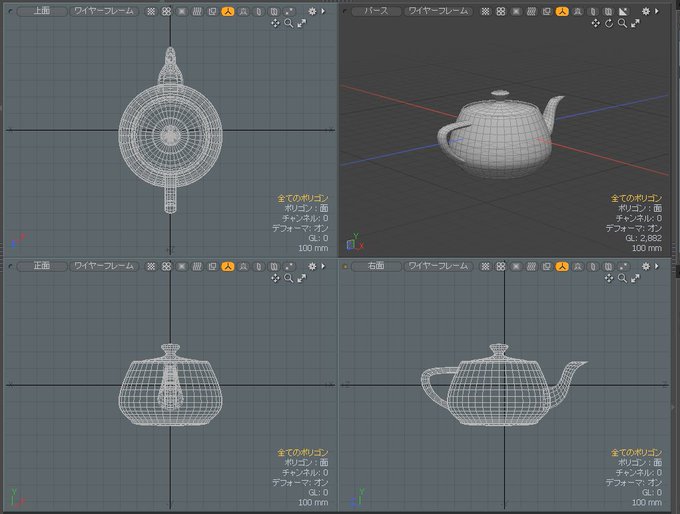Click the shaded teapot in パース viewport
The width and height of the screenshot is (680, 514).
coord(501,134)
